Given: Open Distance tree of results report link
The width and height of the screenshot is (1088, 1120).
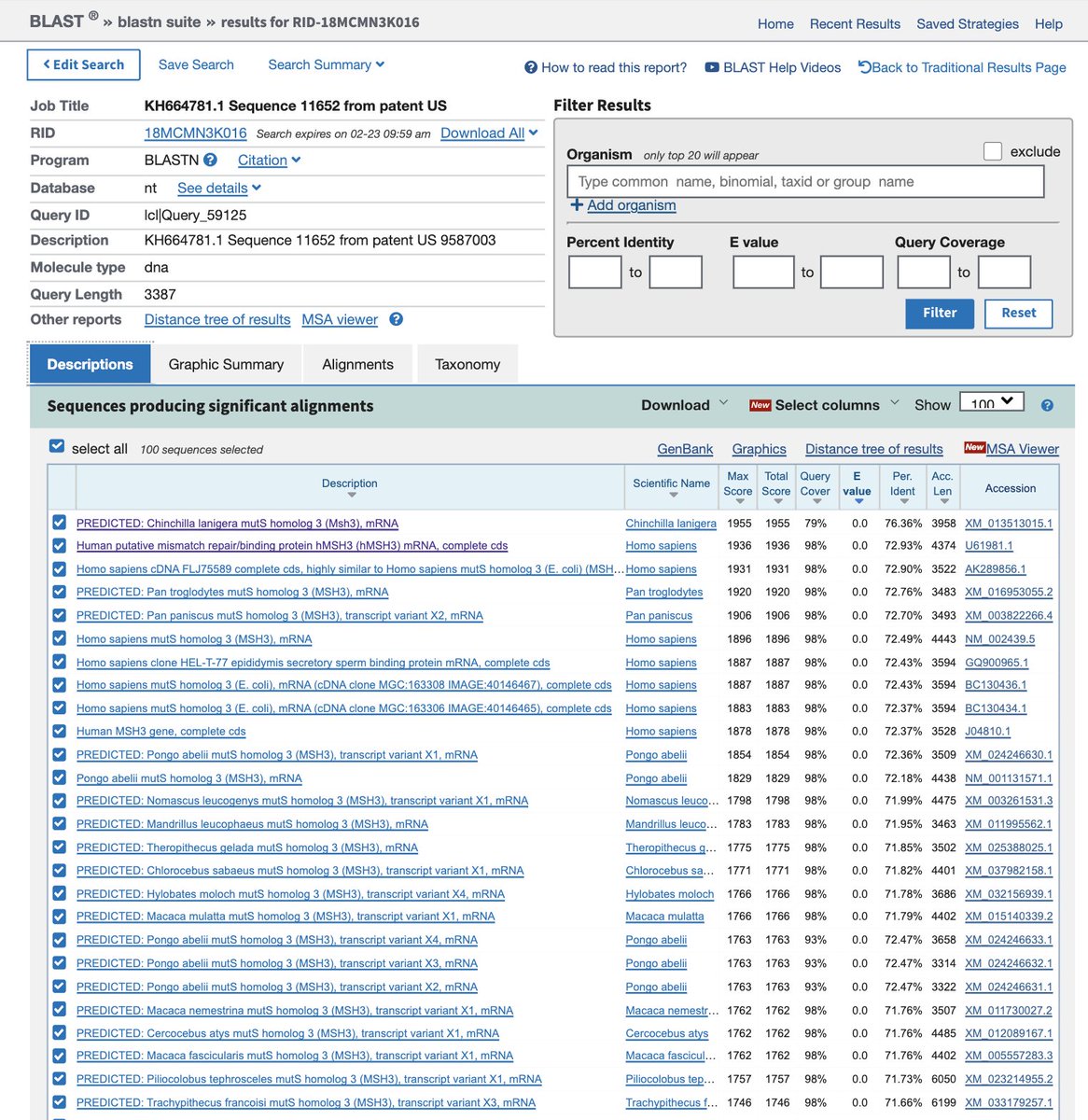Looking at the screenshot, I should coord(217,319).
